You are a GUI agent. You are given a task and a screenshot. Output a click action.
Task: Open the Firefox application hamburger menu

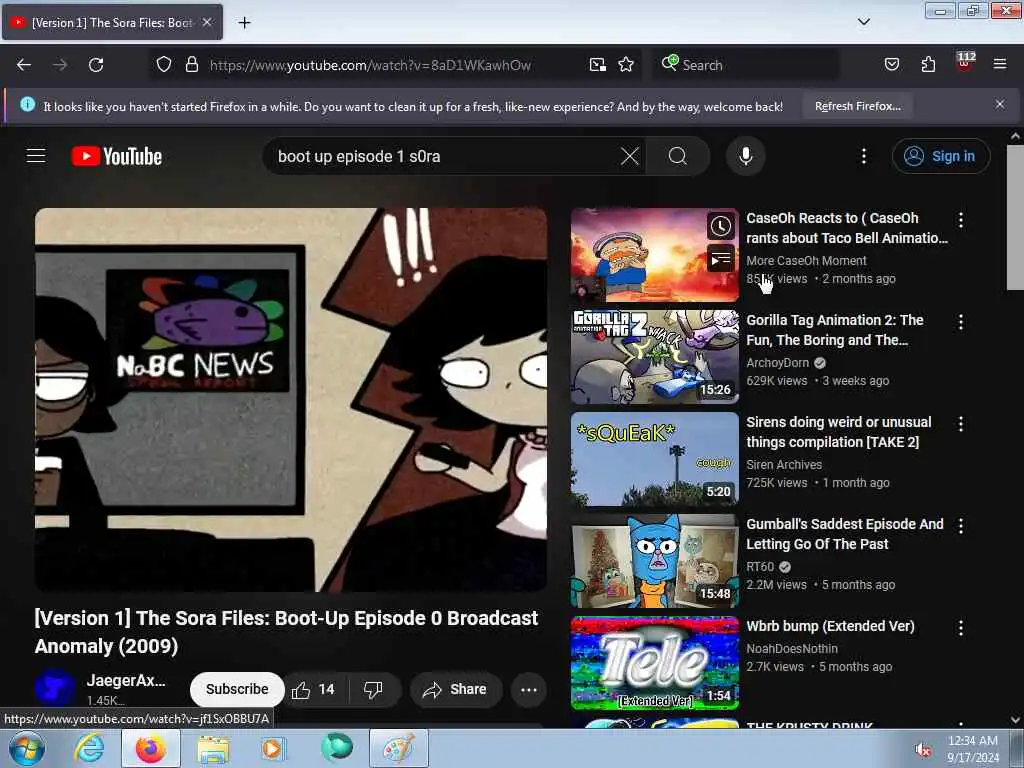click(999, 65)
